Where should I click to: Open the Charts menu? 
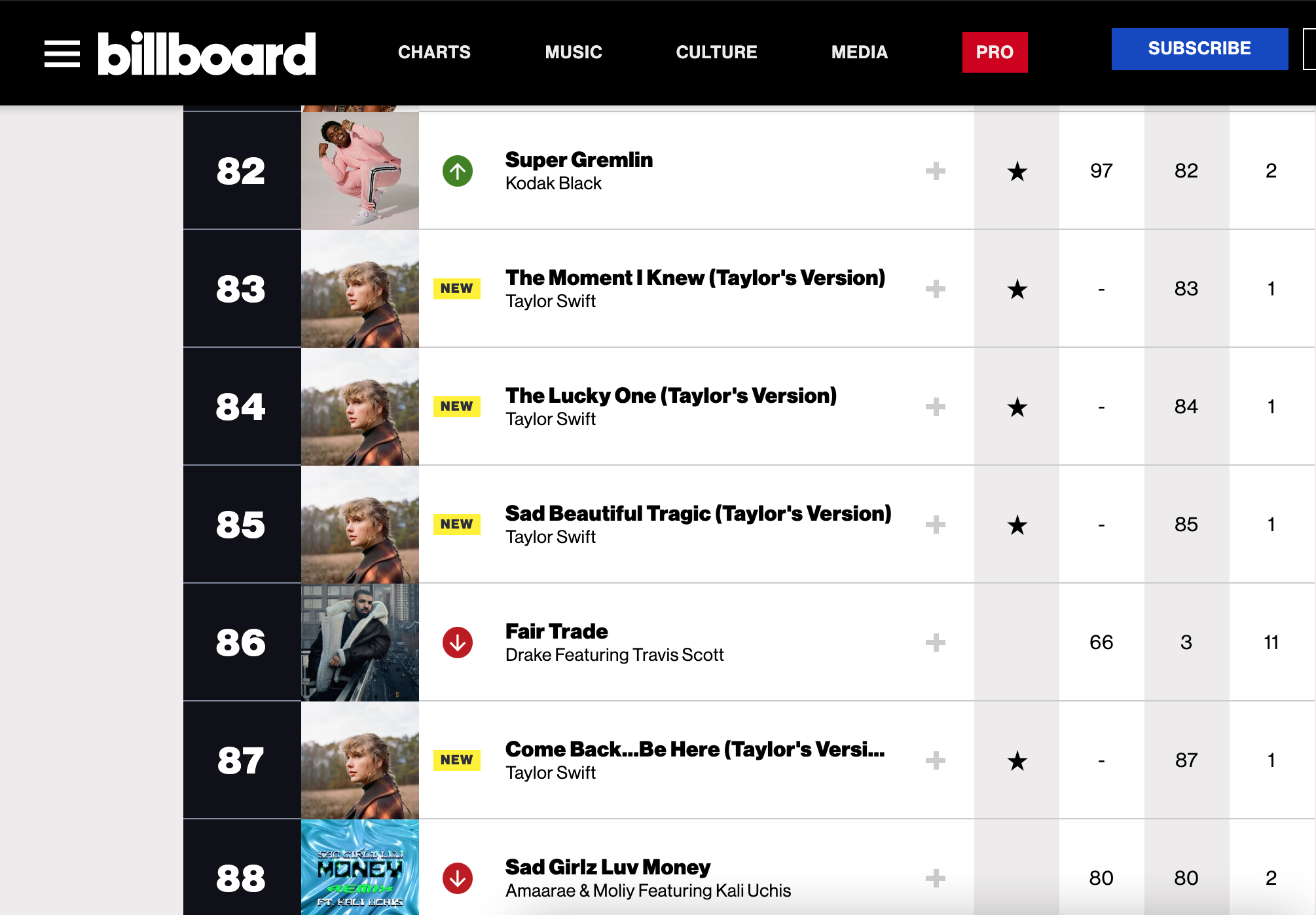pos(434,52)
